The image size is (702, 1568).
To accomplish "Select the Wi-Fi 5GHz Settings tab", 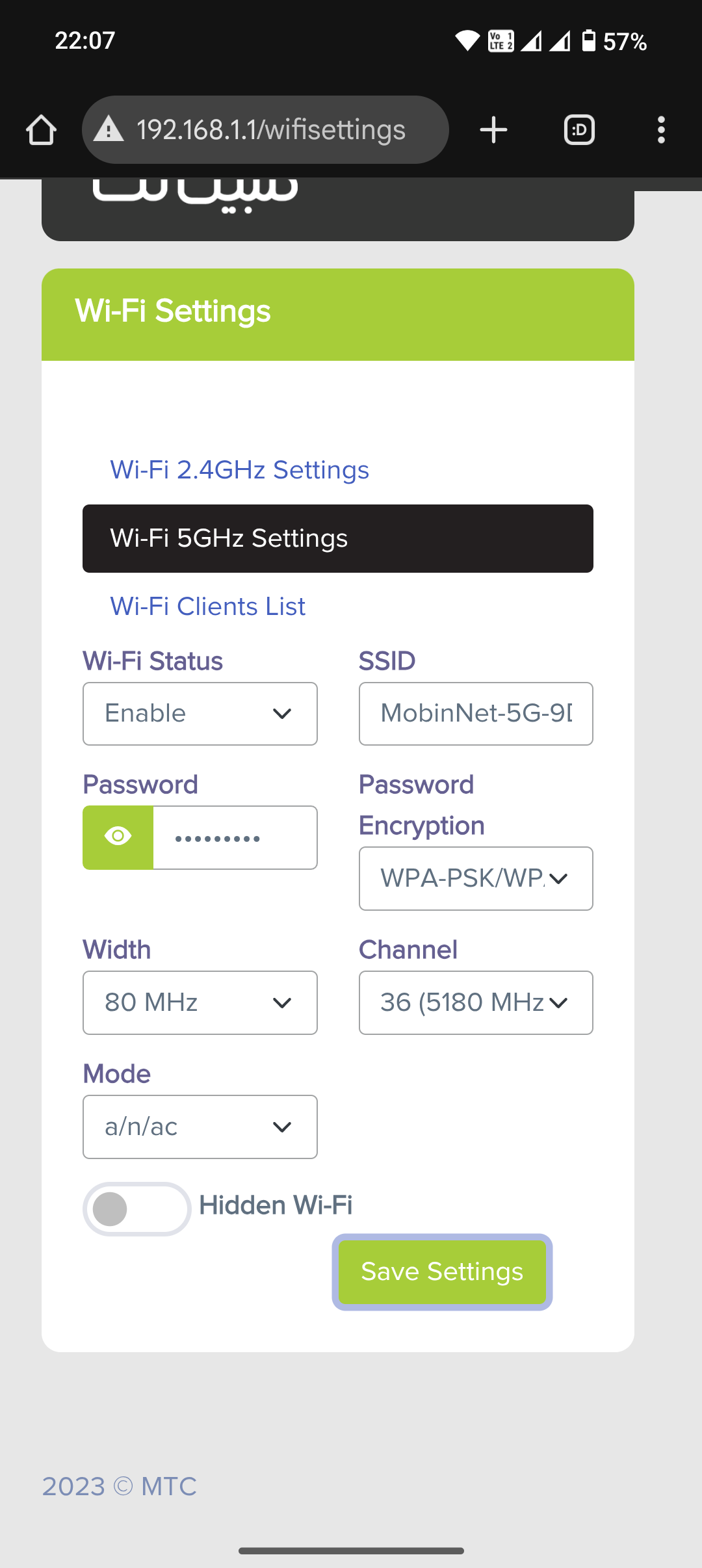I will 337,538.
